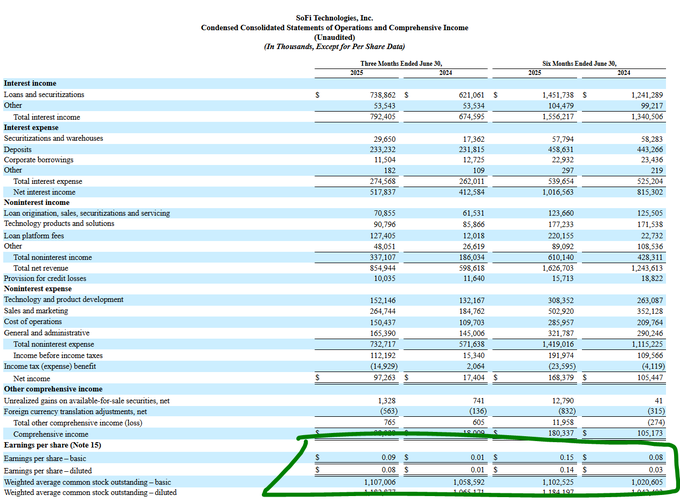Click the Provision for credit losses label
Image resolution: width=680 pixels, height=502 pixels.
(46, 278)
